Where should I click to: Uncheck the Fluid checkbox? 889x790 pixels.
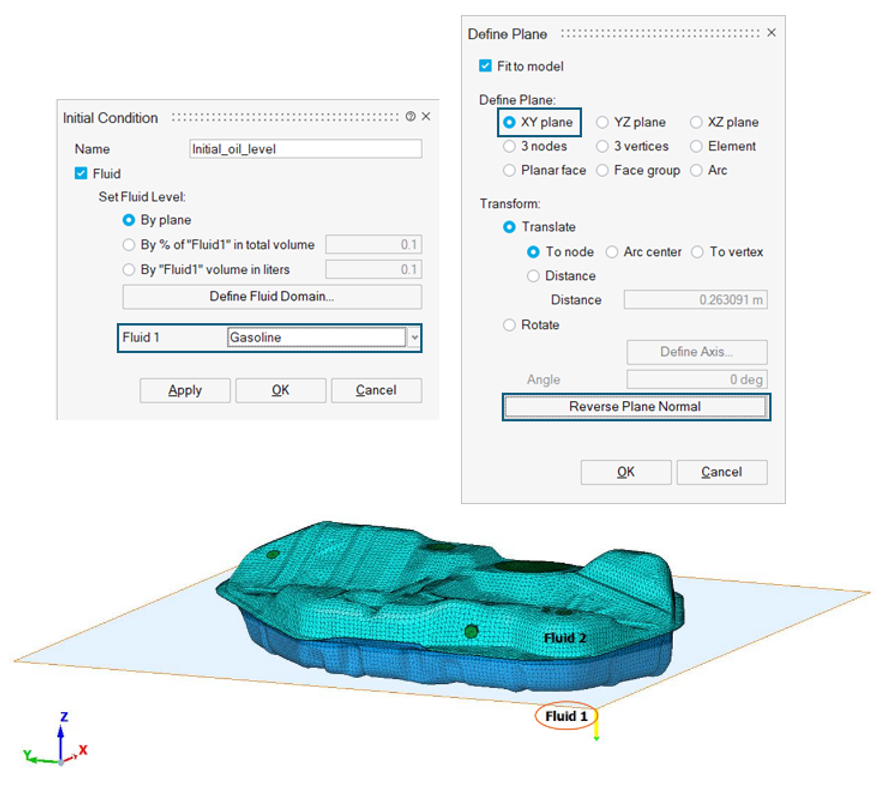[81, 174]
